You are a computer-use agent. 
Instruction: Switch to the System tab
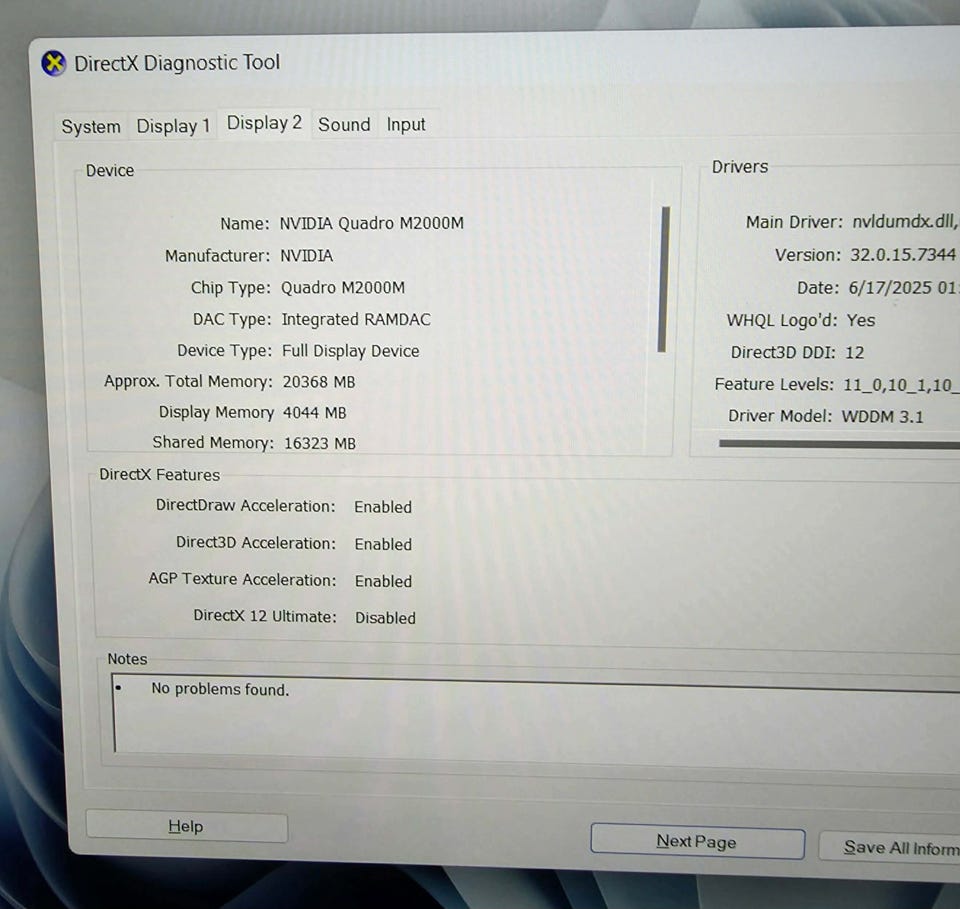point(91,126)
